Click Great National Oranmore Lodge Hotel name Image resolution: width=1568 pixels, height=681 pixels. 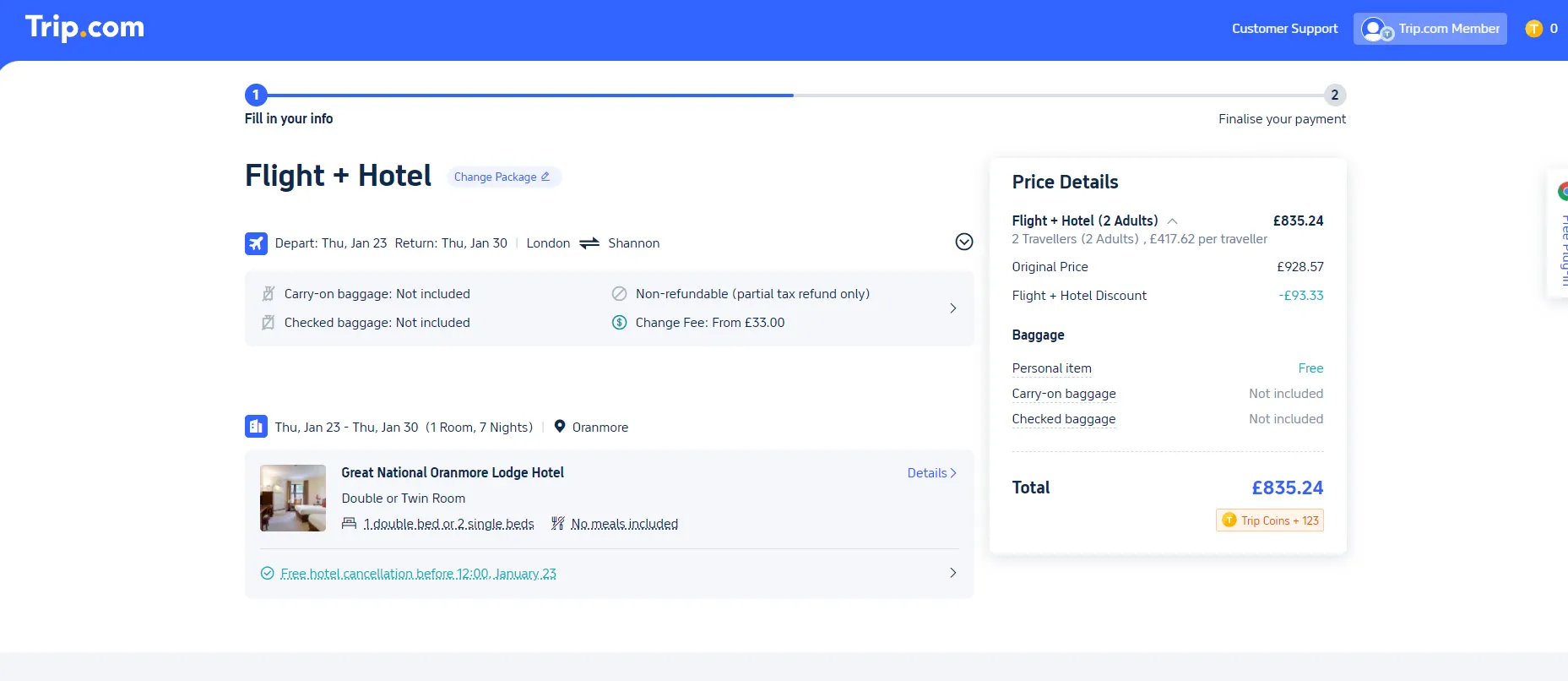coord(453,473)
